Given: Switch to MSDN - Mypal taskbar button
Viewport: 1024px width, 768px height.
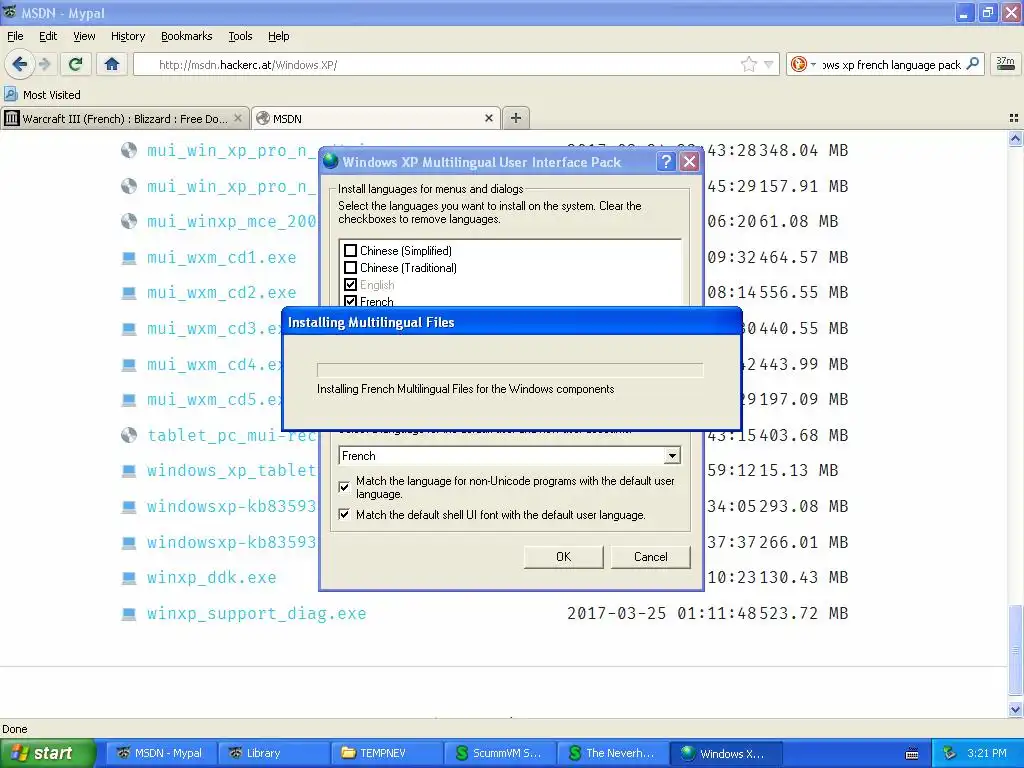Looking at the screenshot, I should 161,753.
